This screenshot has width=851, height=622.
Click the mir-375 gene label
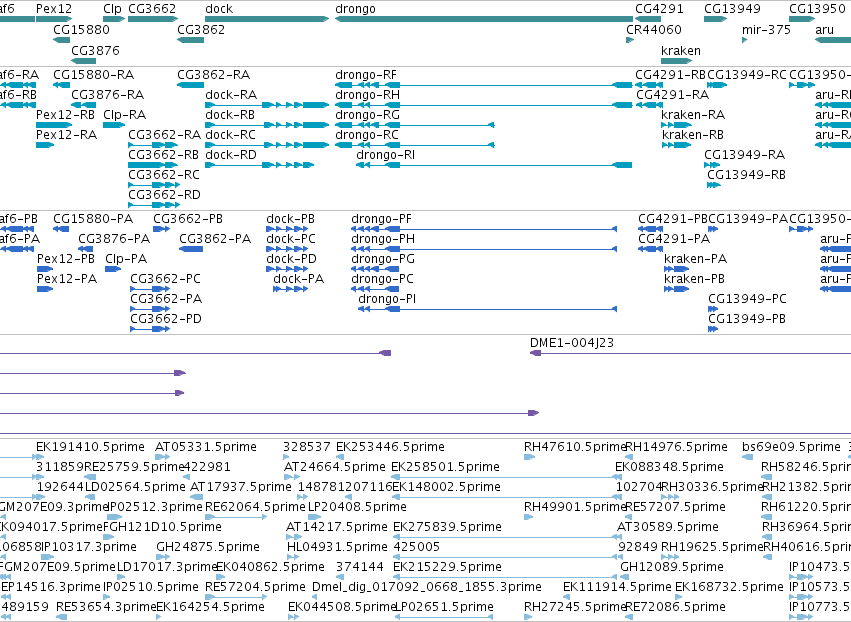click(766, 29)
